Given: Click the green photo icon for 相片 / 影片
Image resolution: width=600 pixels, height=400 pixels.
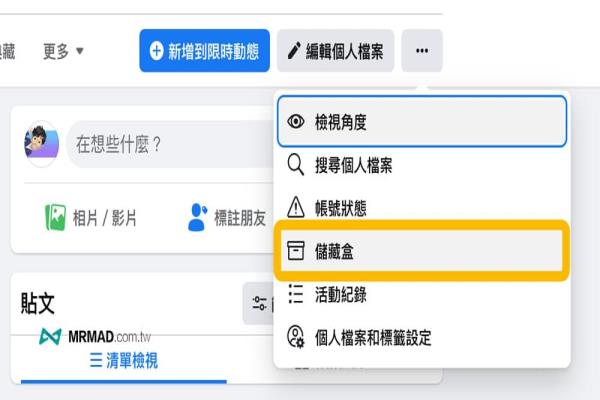Looking at the screenshot, I should [55, 217].
